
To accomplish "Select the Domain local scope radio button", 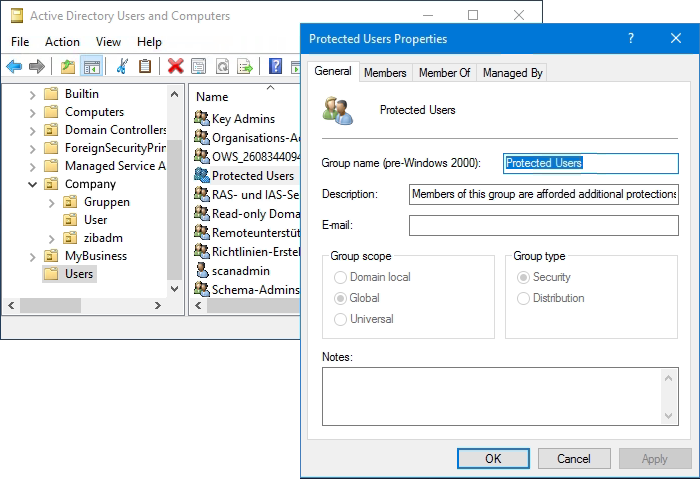I will (x=340, y=277).
